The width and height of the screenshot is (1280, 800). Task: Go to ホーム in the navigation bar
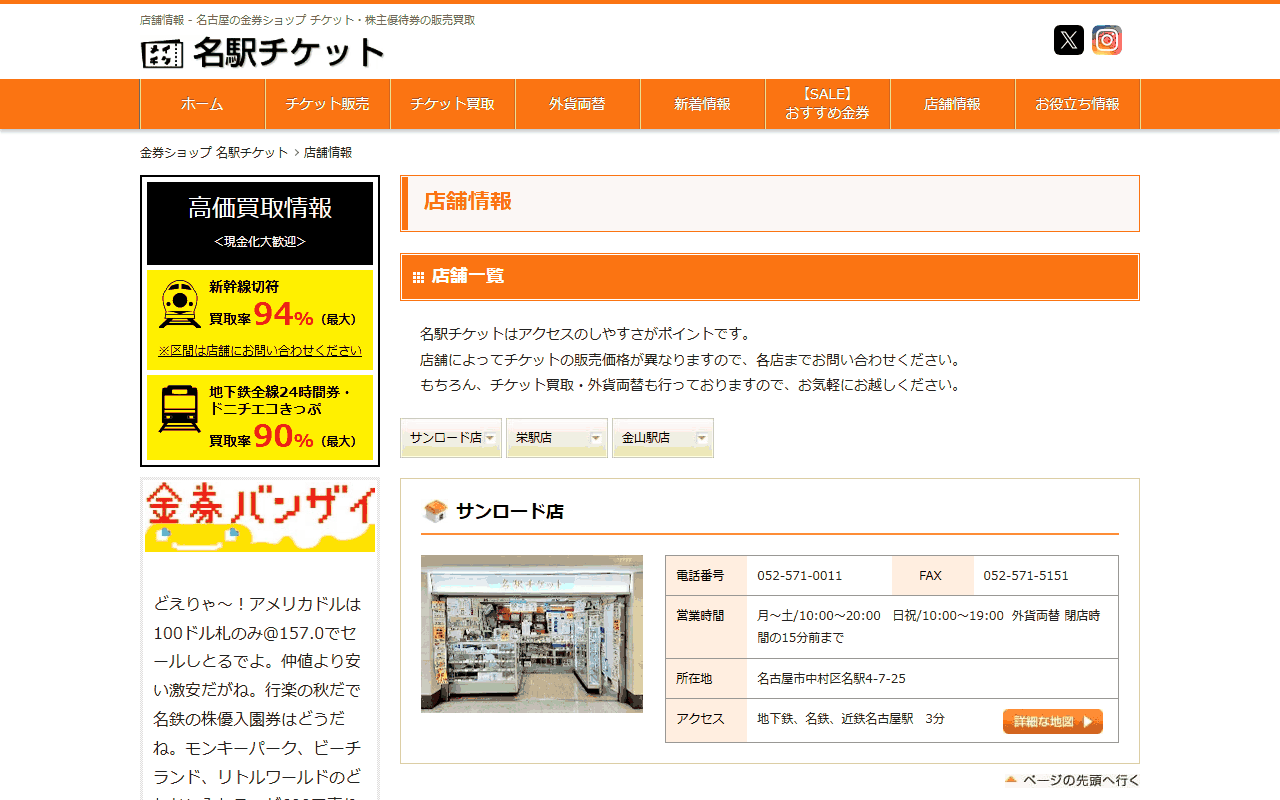[x=203, y=104]
